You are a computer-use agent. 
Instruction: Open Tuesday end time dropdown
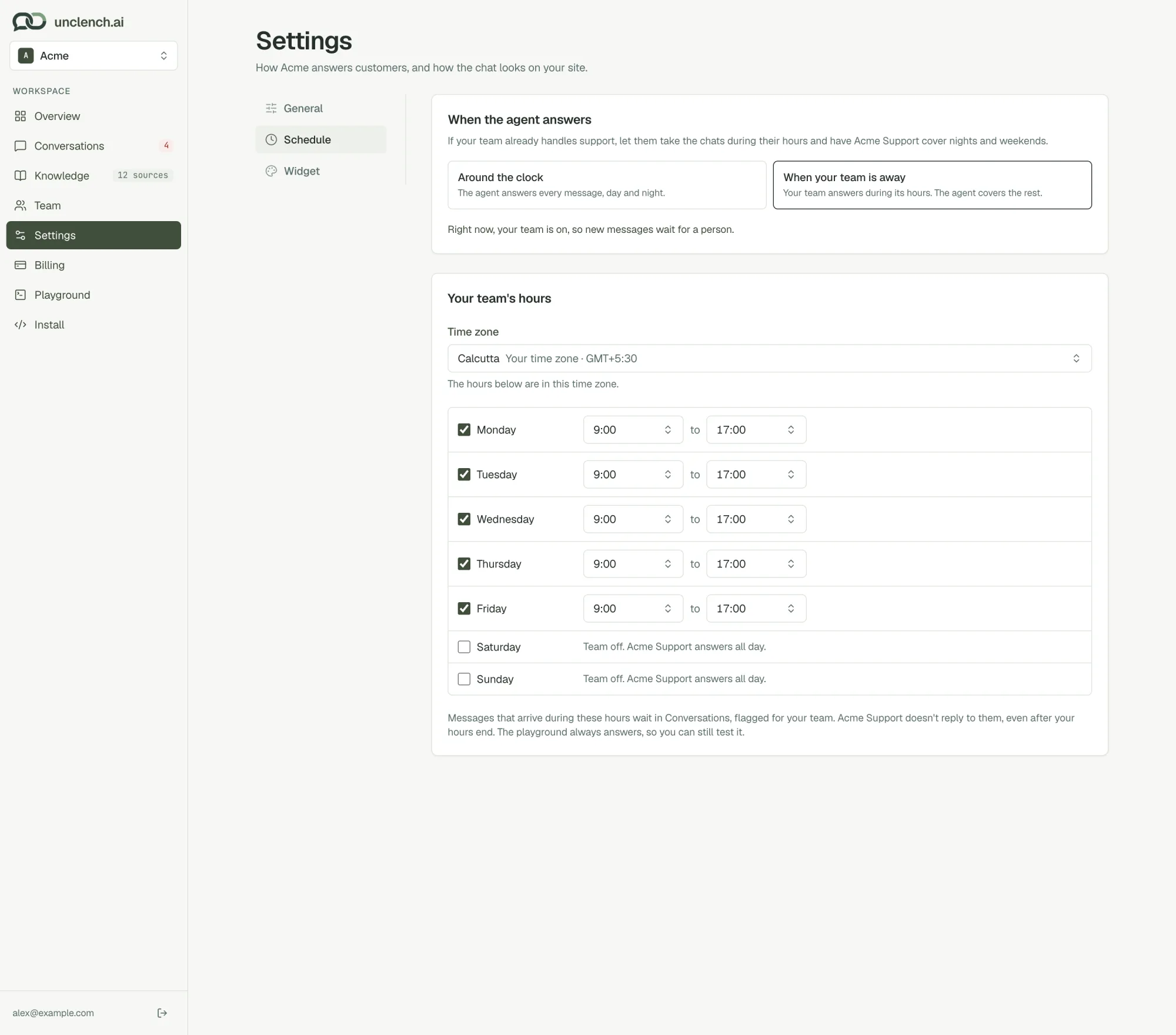(756, 474)
